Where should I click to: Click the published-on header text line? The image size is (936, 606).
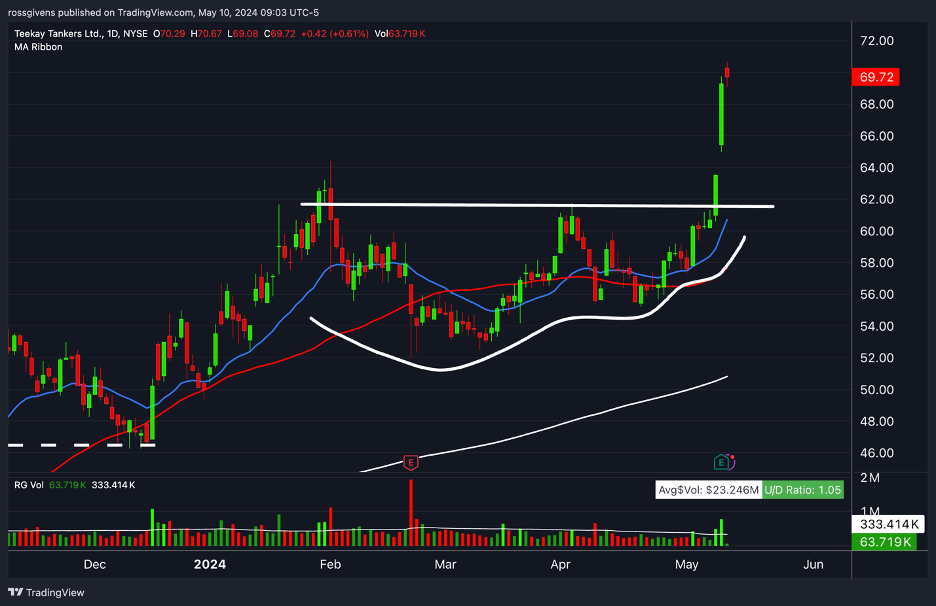coord(163,12)
